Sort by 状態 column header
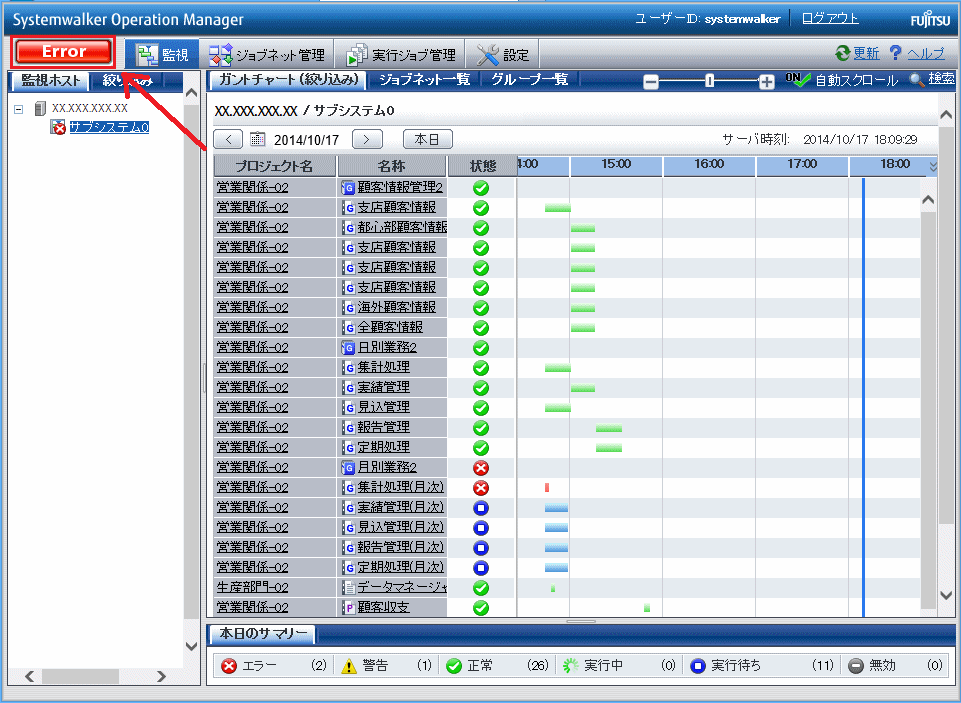961x703 pixels. [x=482, y=166]
